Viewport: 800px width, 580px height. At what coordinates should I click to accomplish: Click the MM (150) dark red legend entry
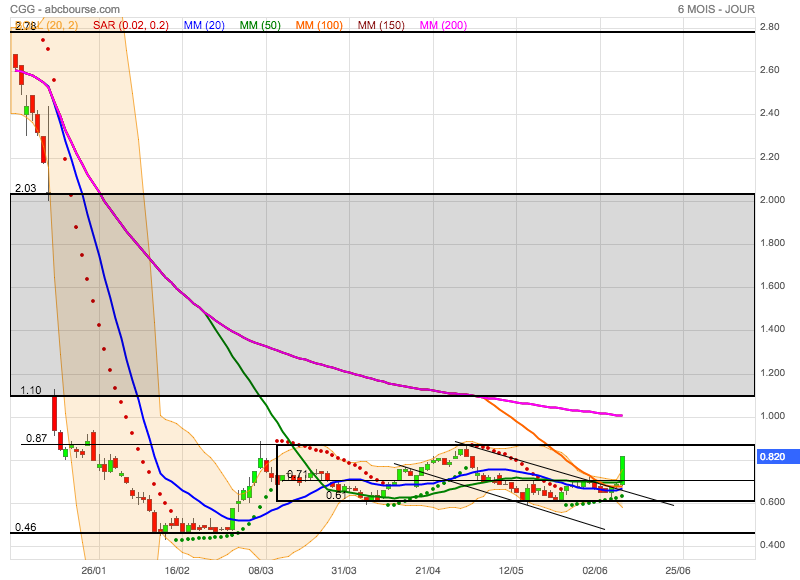[x=381, y=24]
